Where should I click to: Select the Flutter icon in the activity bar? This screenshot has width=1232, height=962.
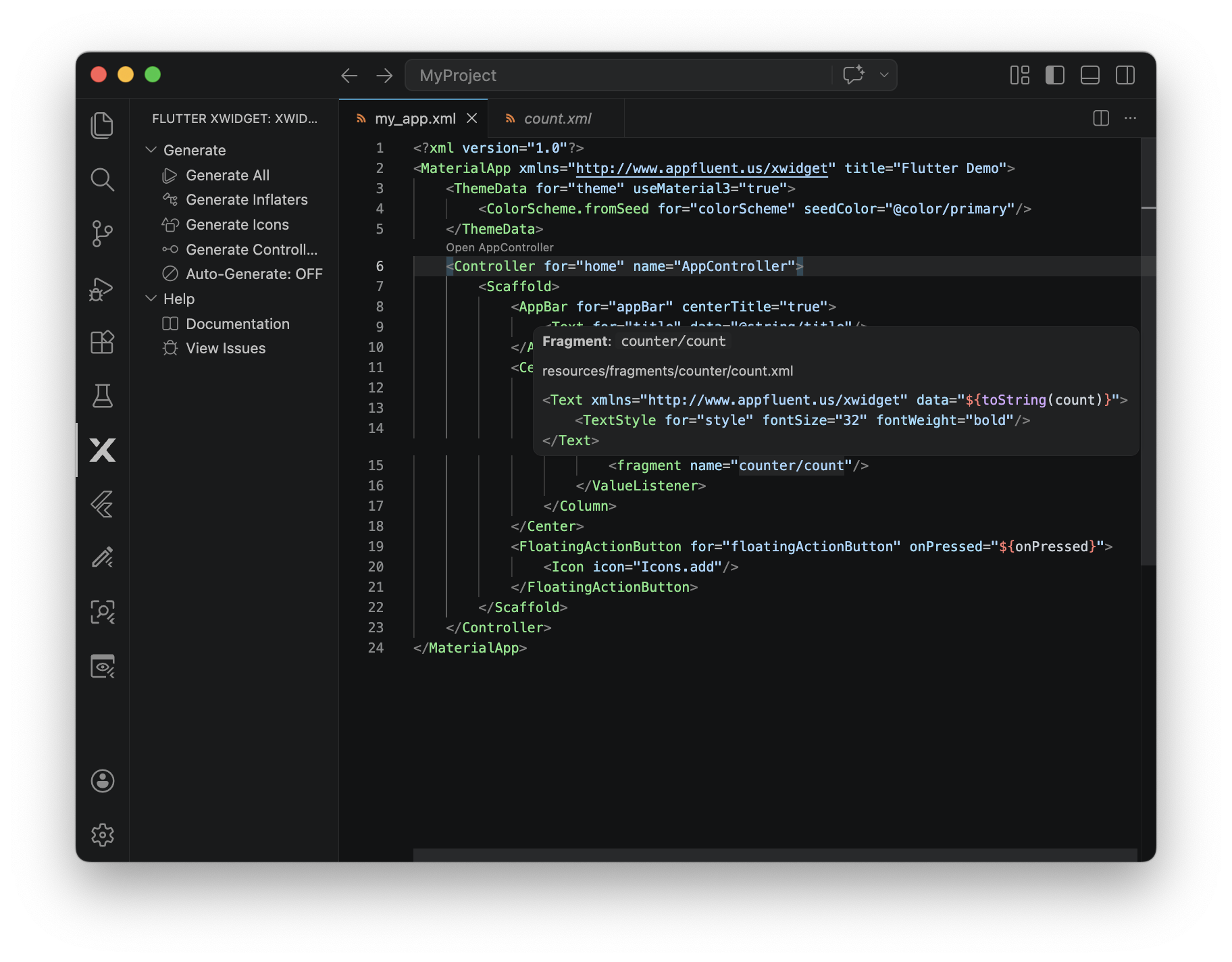click(102, 504)
